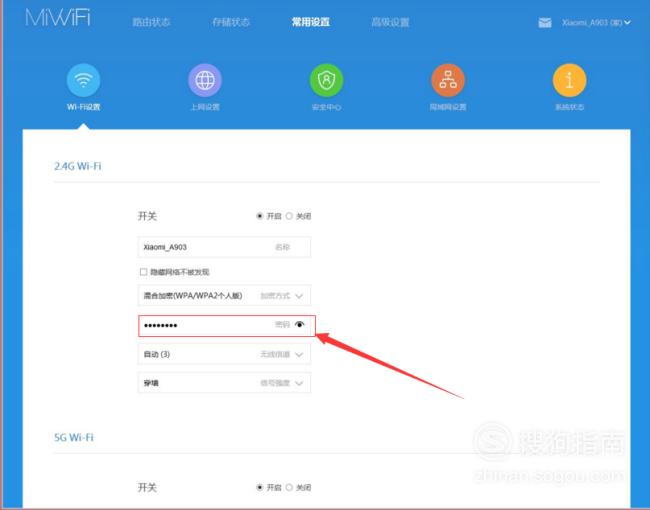Switch to the 路由状态 tab
Image resolution: width=650 pixels, height=510 pixels.
tap(150, 22)
